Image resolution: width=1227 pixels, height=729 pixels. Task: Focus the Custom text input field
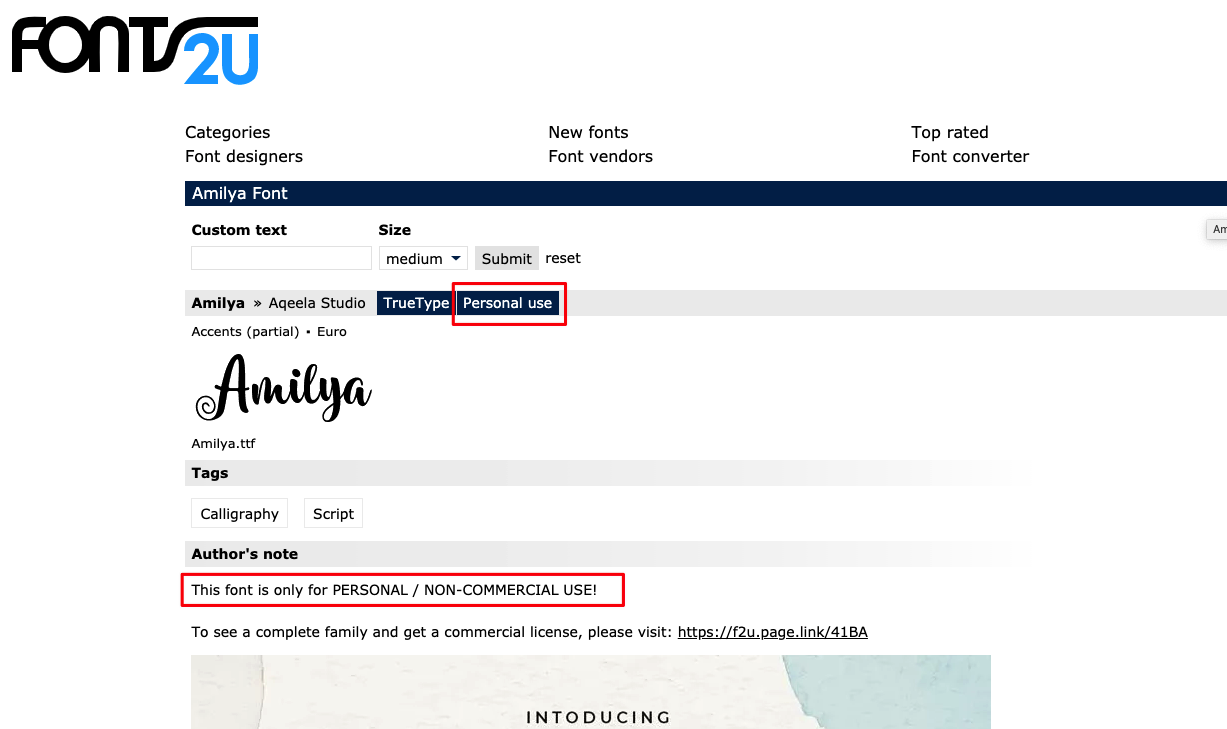pos(281,258)
